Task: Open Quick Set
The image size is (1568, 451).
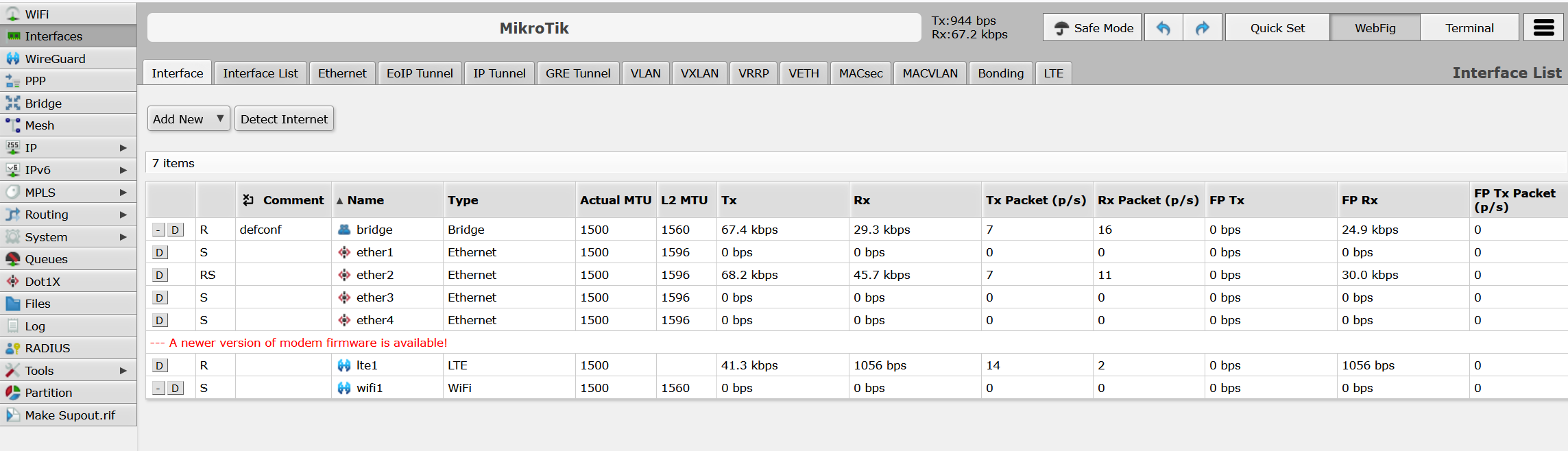Action: point(1277,28)
